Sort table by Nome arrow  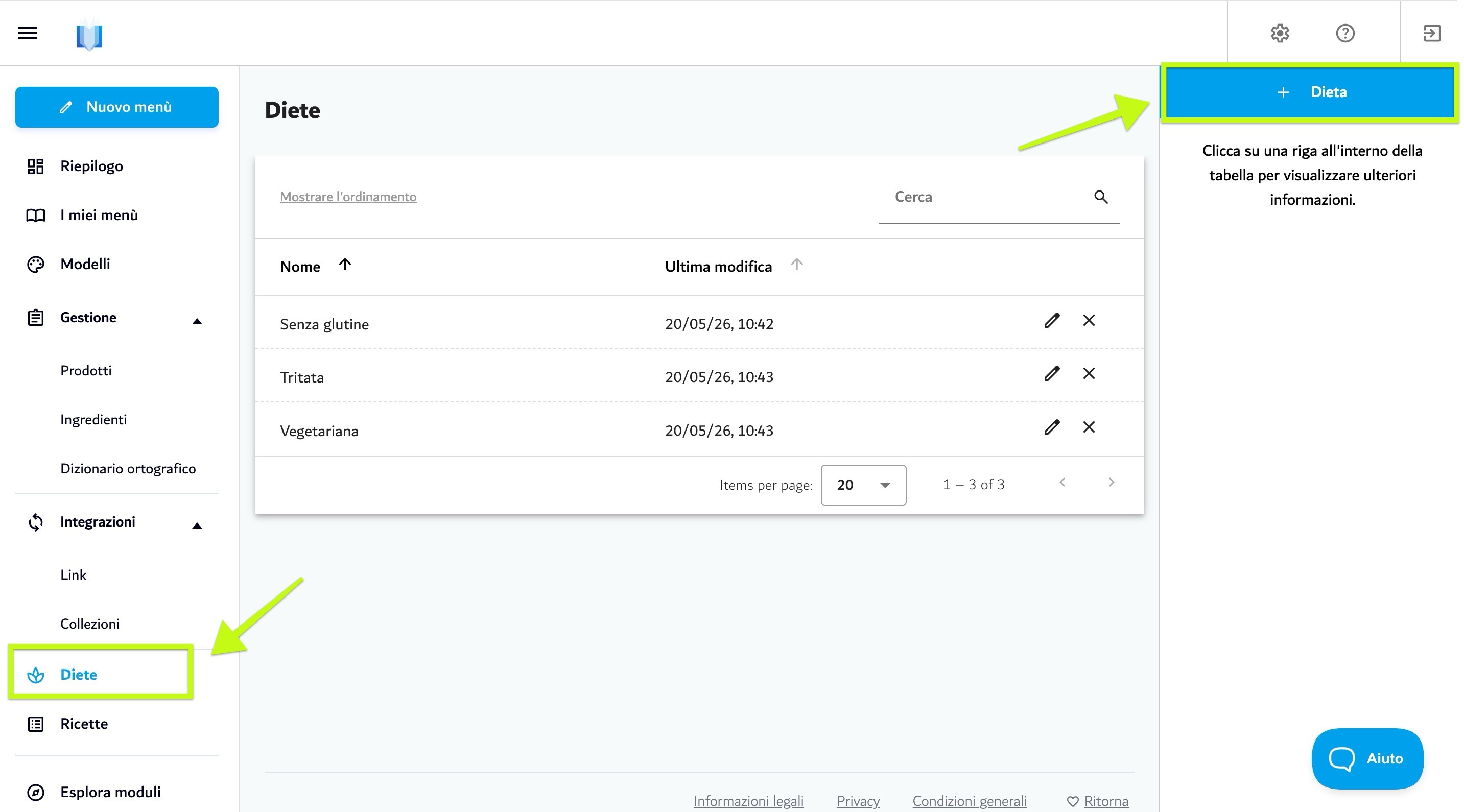[344, 264]
